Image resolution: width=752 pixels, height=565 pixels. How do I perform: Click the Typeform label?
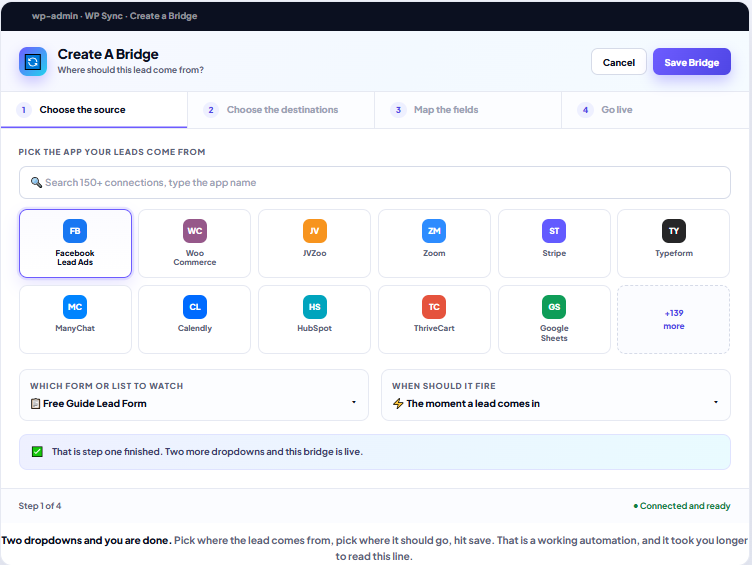pyautogui.click(x=674, y=253)
